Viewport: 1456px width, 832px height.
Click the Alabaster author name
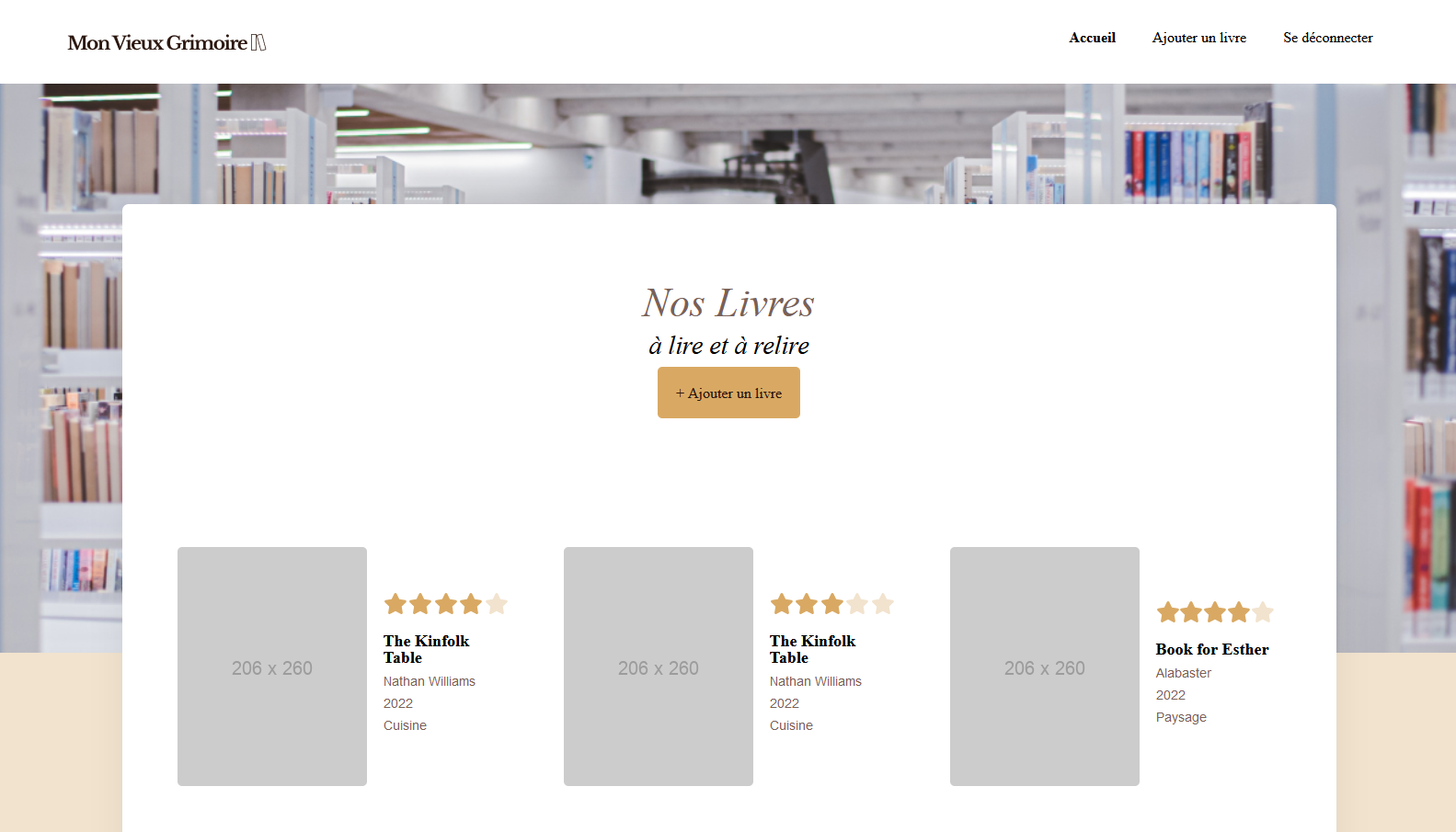1183,673
